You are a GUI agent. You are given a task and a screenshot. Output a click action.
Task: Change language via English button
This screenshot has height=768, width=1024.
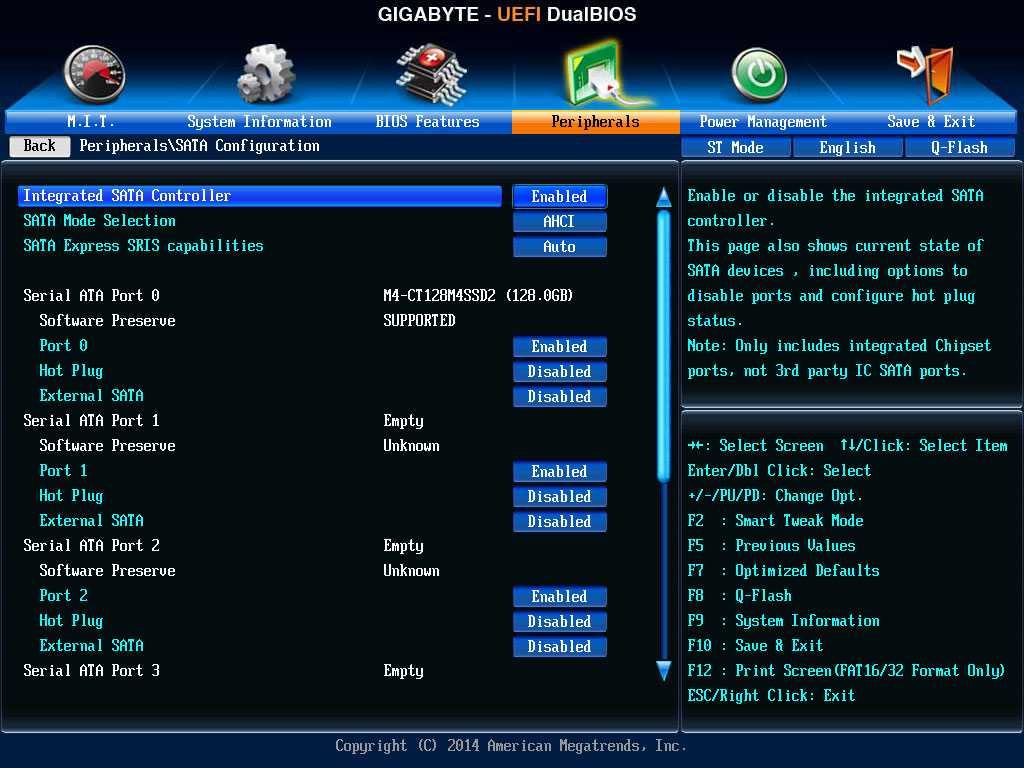pyautogui.click(x=848, y=148)
